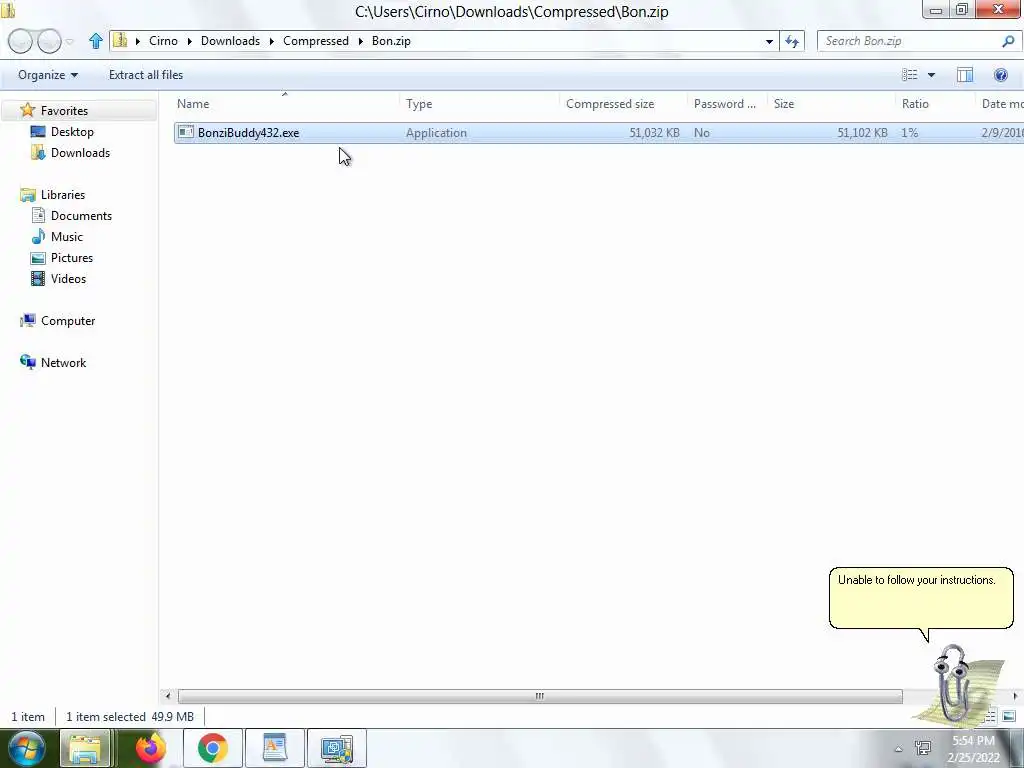
Task: Open Windows Help icon
Action: pyautogui.click(x=1000, y=75)
